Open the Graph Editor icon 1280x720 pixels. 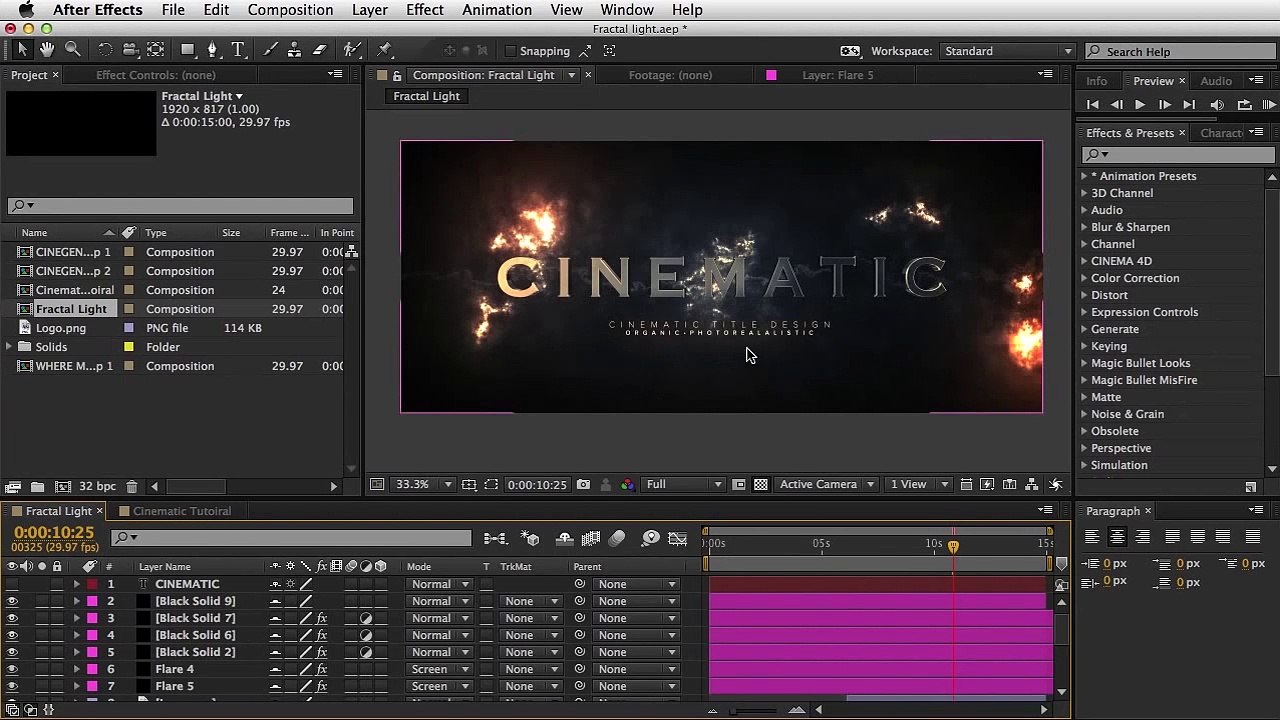tap(677, 539)
